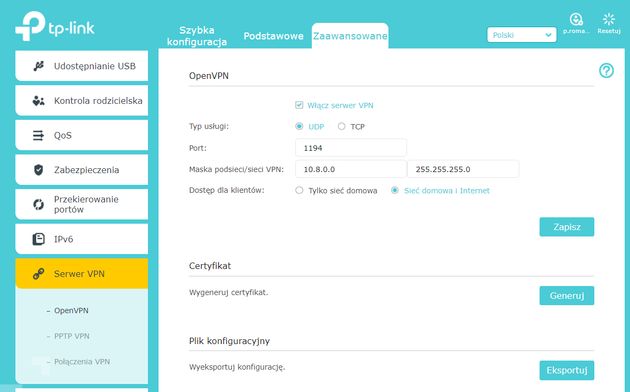Select the TCP service type radio button
This screenshot has height=392, width=630.
342,126
